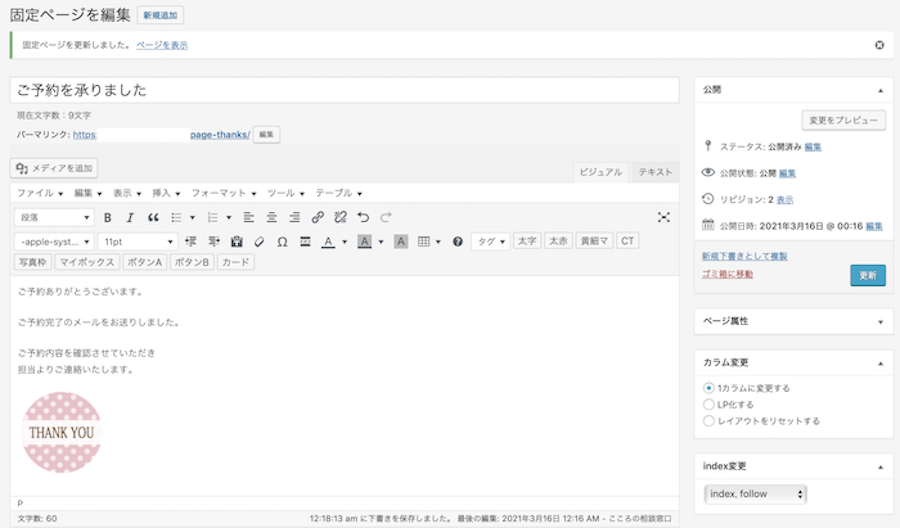Open text color picker arrow
Screen dimensions: 900x528
344,242
